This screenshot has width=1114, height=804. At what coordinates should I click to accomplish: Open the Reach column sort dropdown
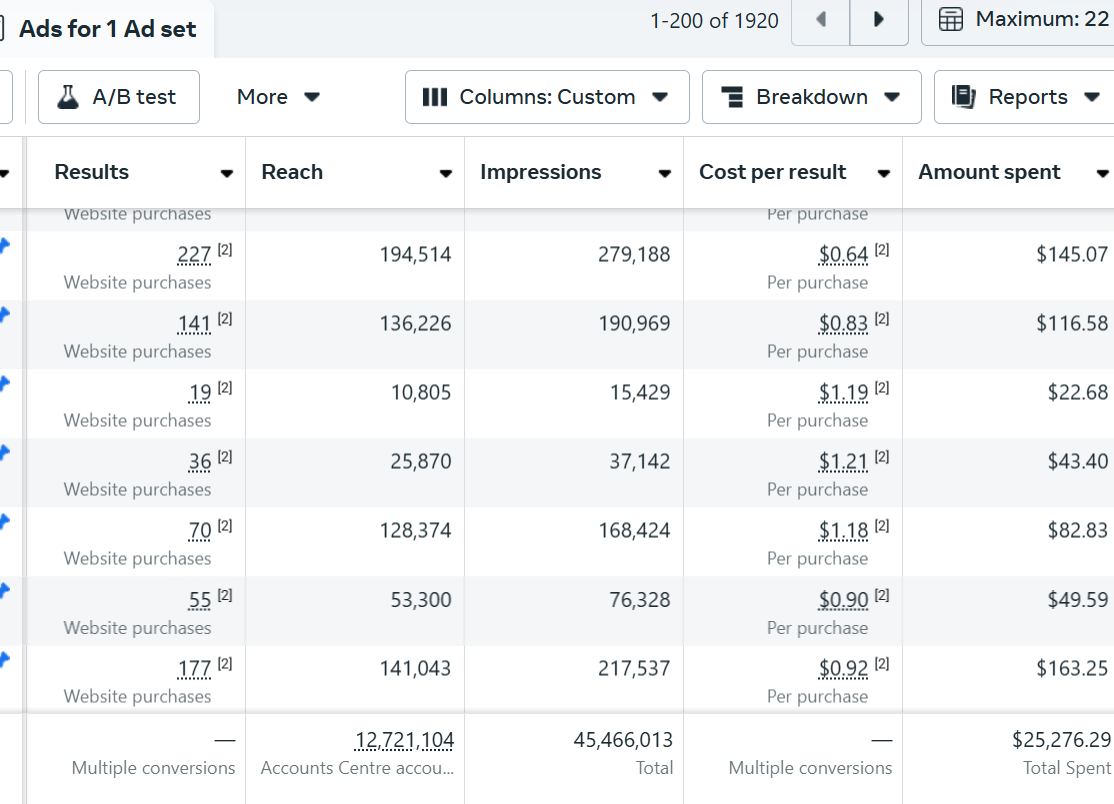tap(445, 172)
